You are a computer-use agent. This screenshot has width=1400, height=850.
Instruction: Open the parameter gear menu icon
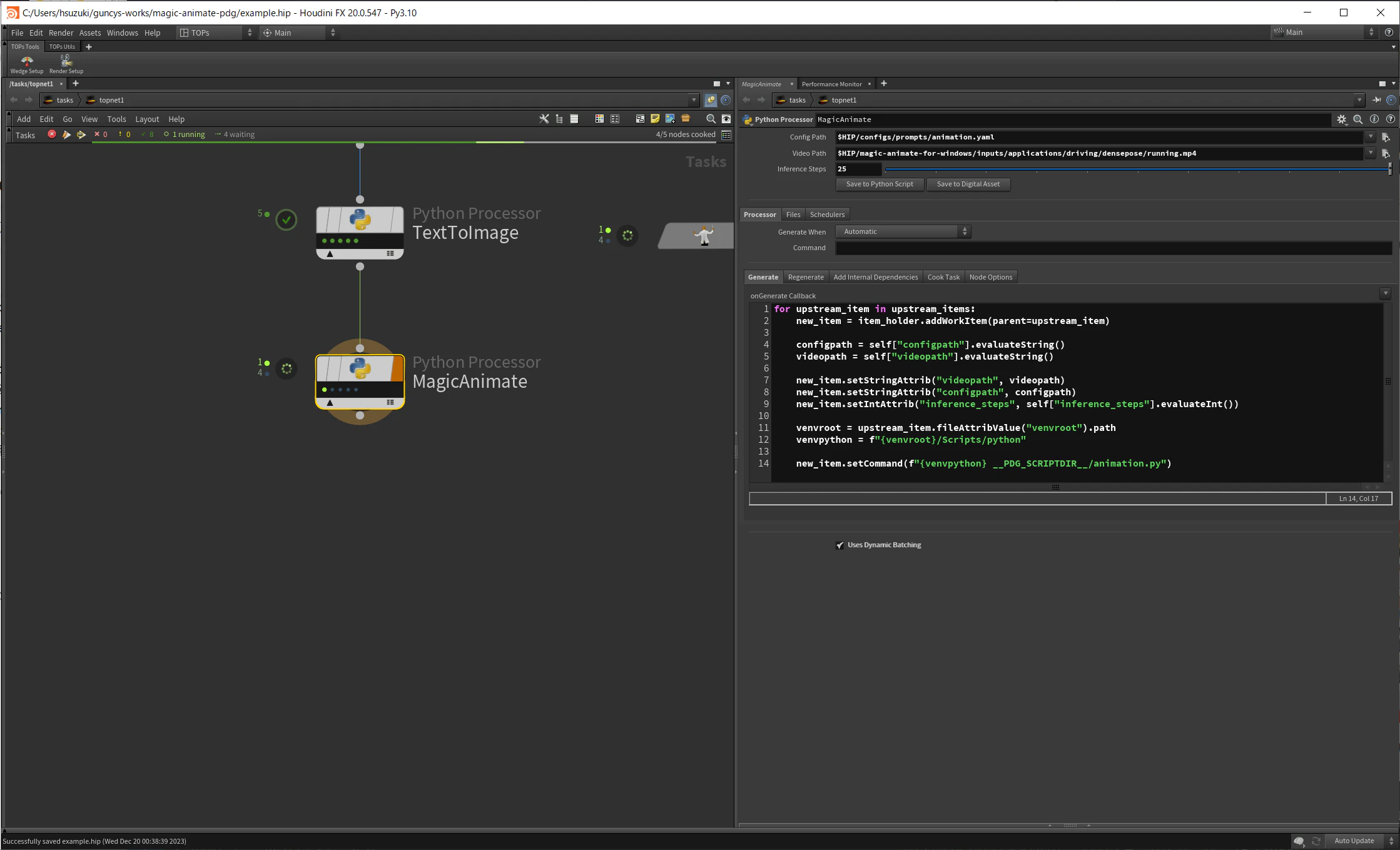click(1342, 119)
